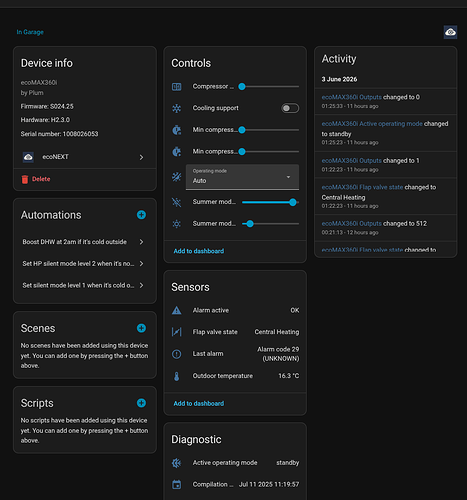This screenshot has height=500, width=467.
Task: Click the Active operating mode icon
Action: click(176, 463)
